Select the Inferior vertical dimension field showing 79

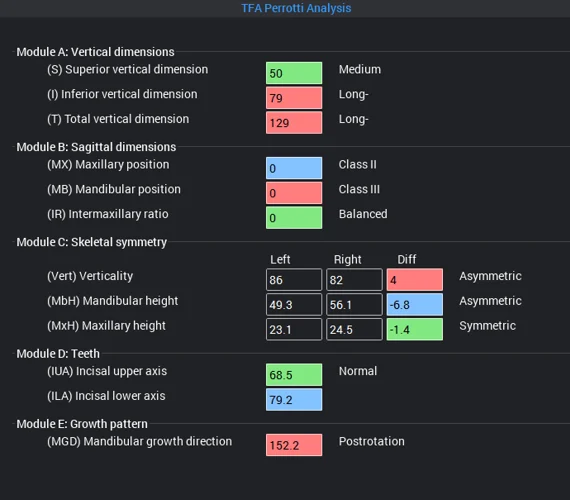[x=294, y=98]
